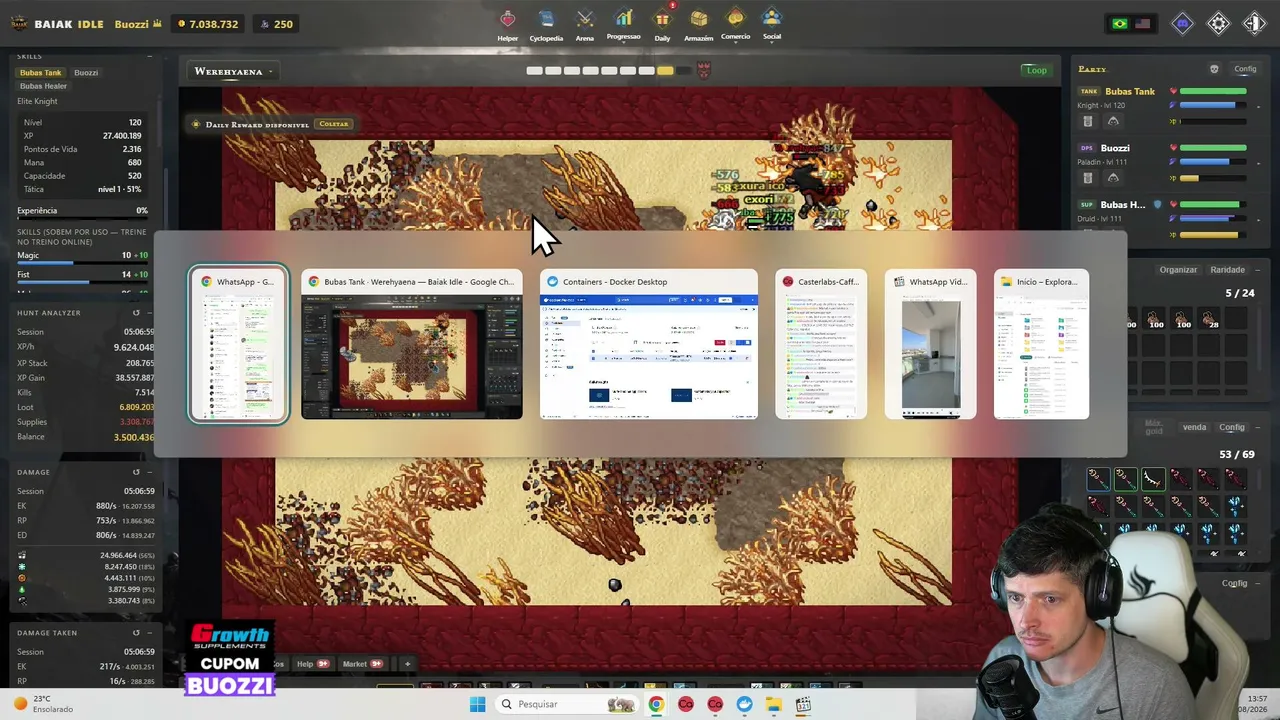Open Bubas Tank helmet icon

1113,121
